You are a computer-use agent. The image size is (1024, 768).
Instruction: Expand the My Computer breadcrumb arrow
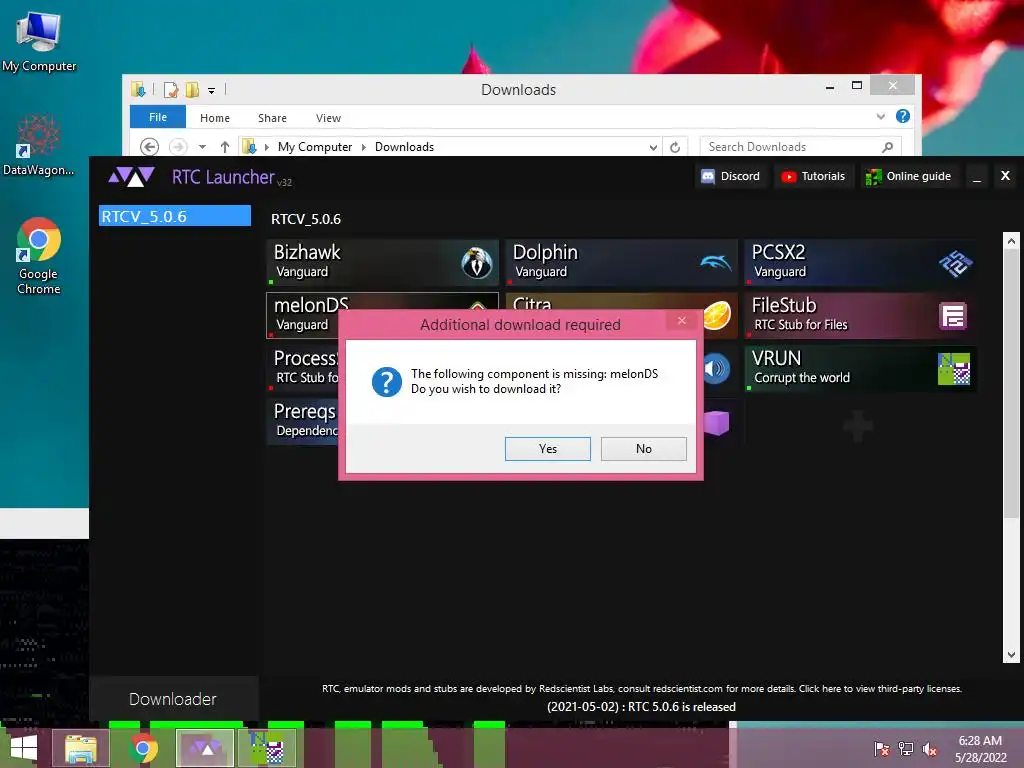tap(364, 147)
